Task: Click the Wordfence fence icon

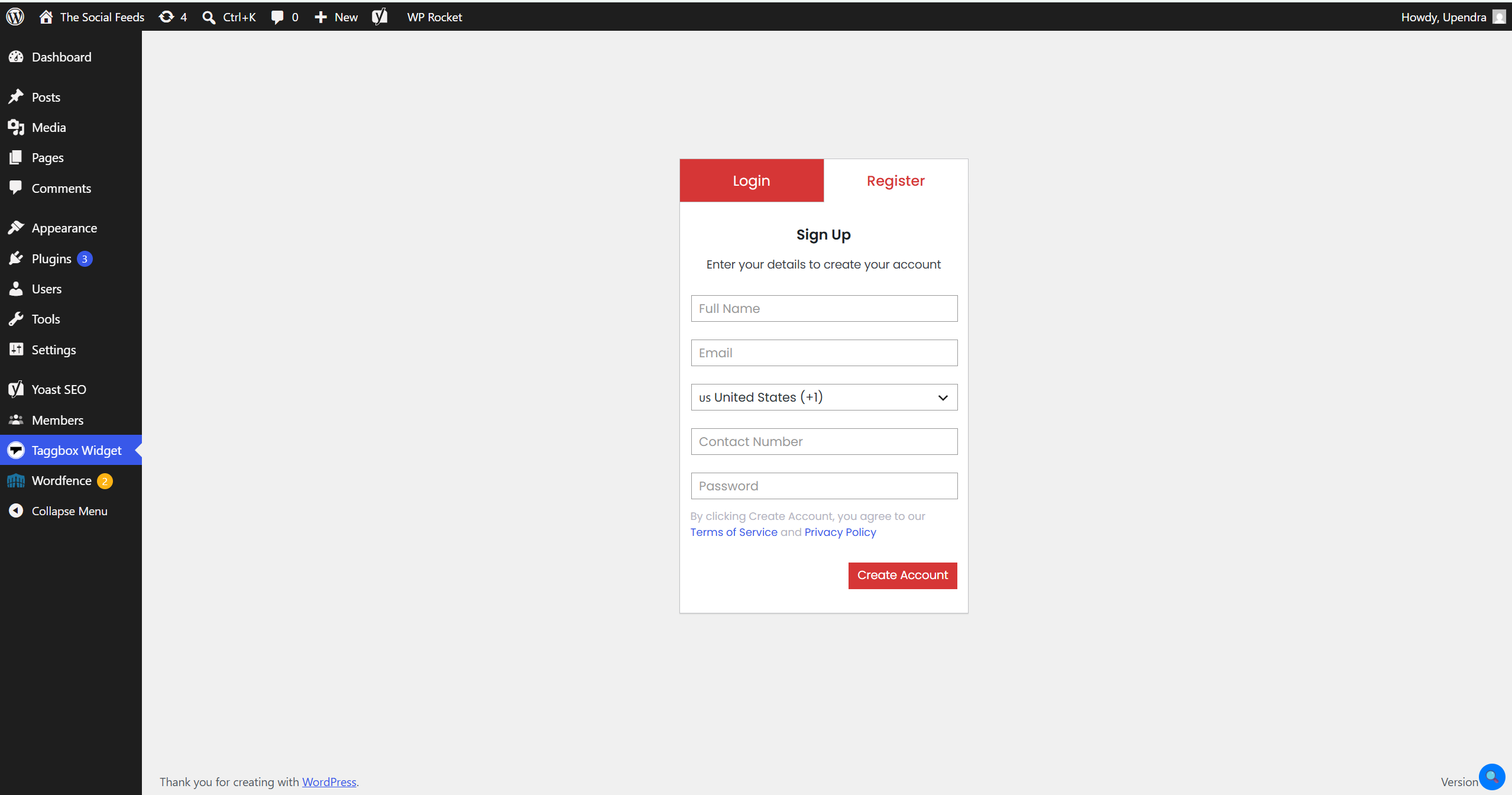Action: [16, 480]
